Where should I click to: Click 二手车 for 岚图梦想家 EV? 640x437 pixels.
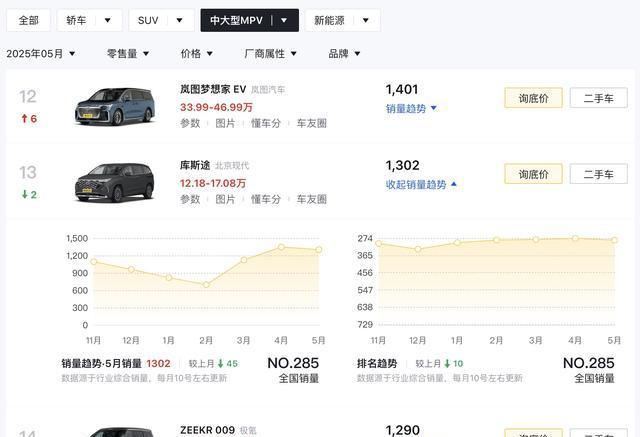[598, 98]
